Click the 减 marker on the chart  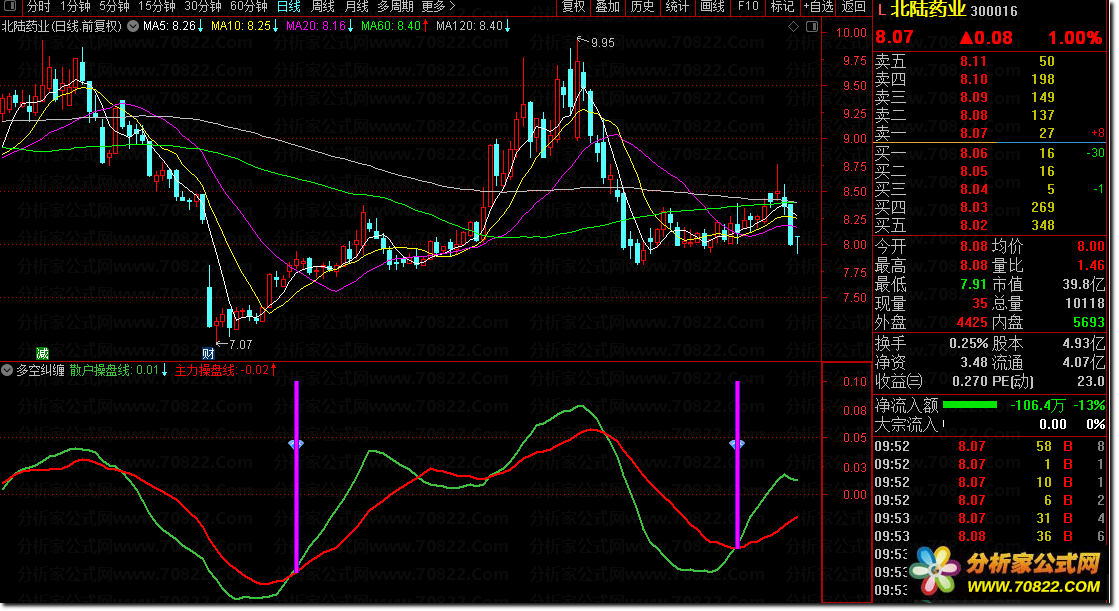click(43, 353)
